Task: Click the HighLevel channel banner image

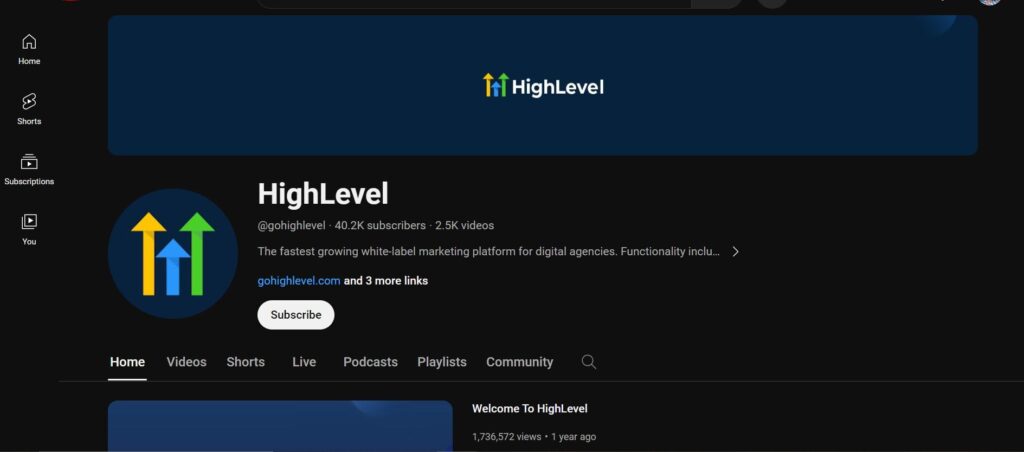Action: [x=543, y=85]
